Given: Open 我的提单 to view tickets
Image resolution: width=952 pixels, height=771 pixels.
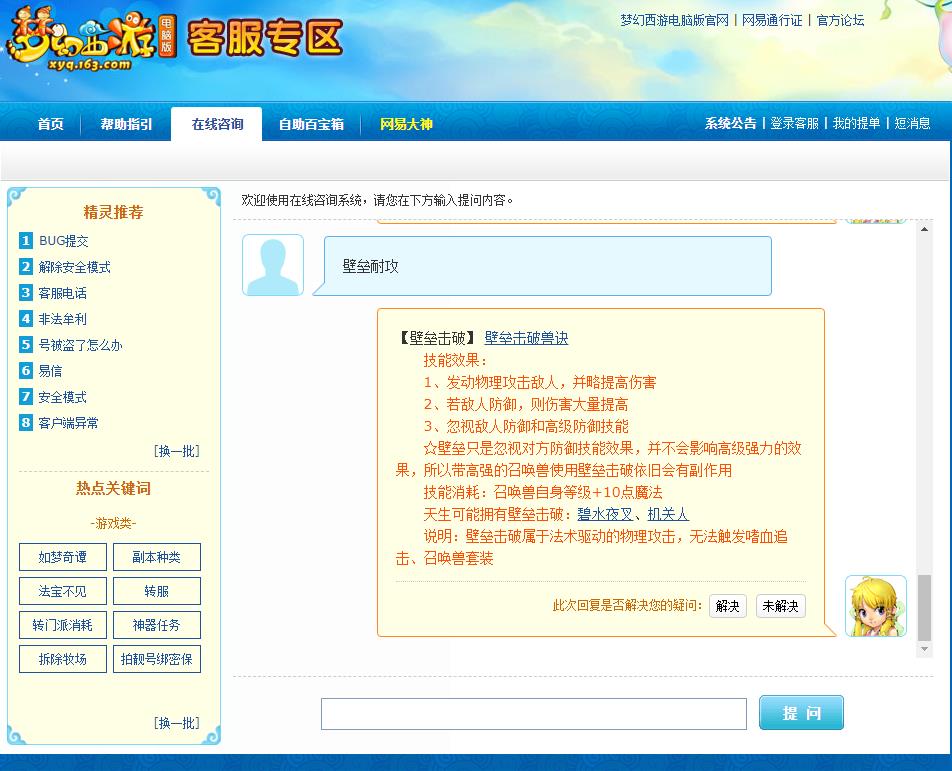Looking at the screenshot, I should click(x=857, y=123).
